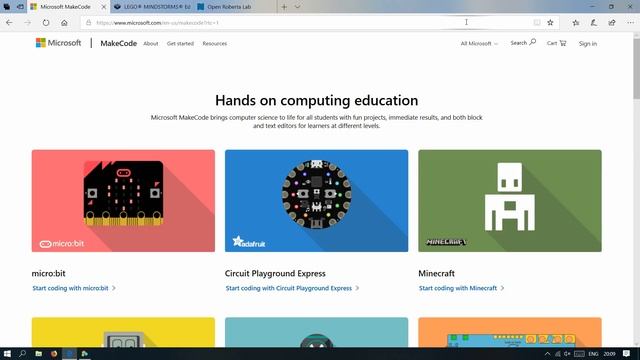Viewport: 640px width, 360px height.
Task: Show hidden system tray icons
Action: point(547,354)
